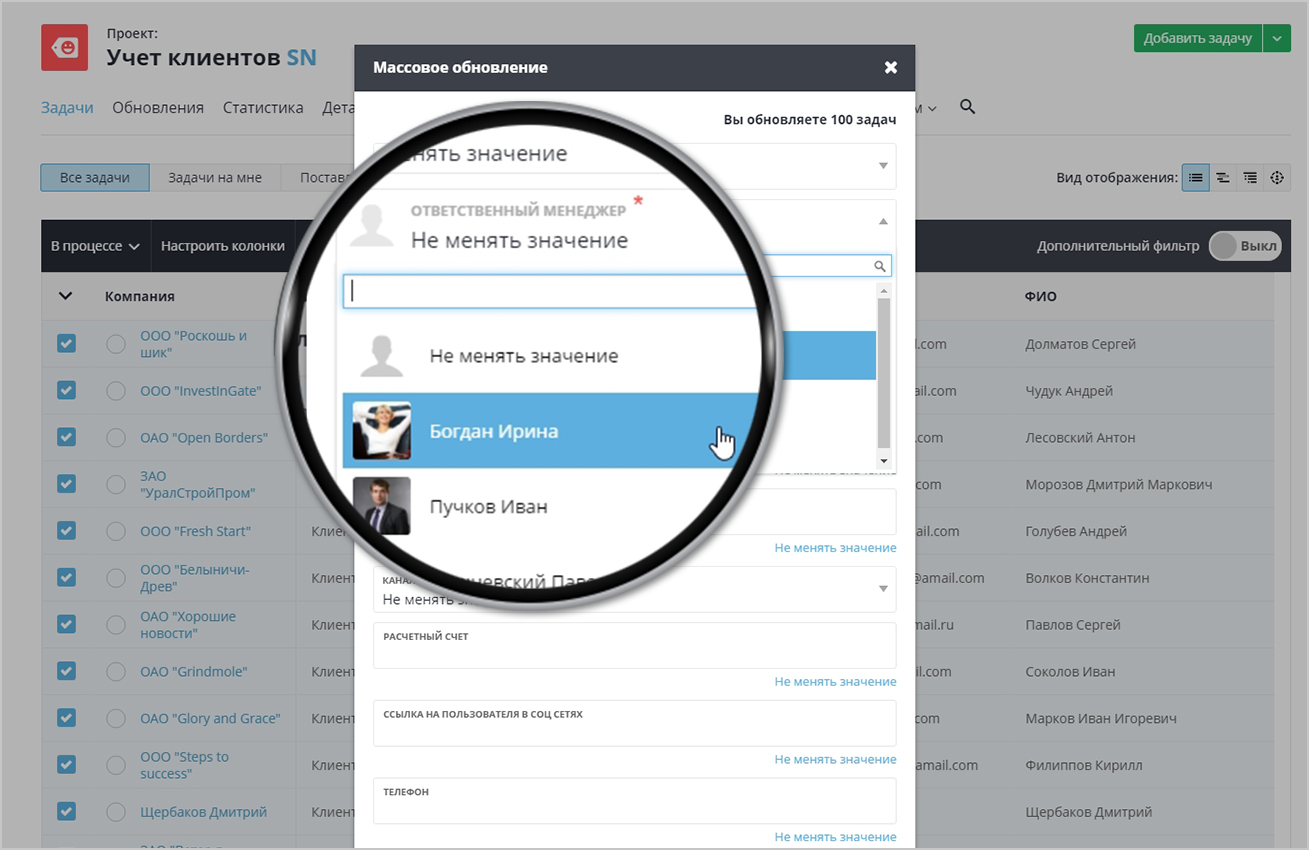Click Морозов Дмитрий Маркович cell
The height and width of the screenshot is (850, 1309).
tap(1119, 484)
